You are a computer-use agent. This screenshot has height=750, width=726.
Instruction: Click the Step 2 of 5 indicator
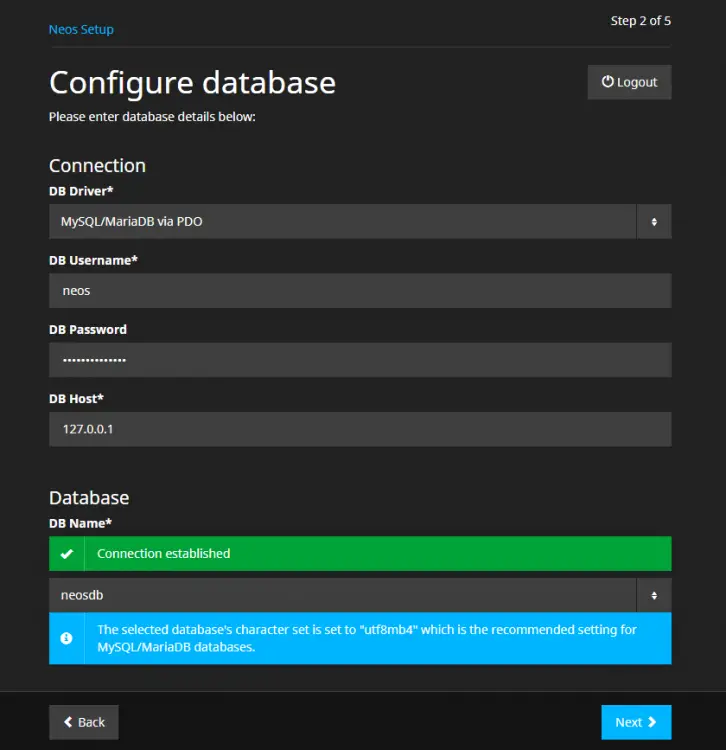pos(640,21)
